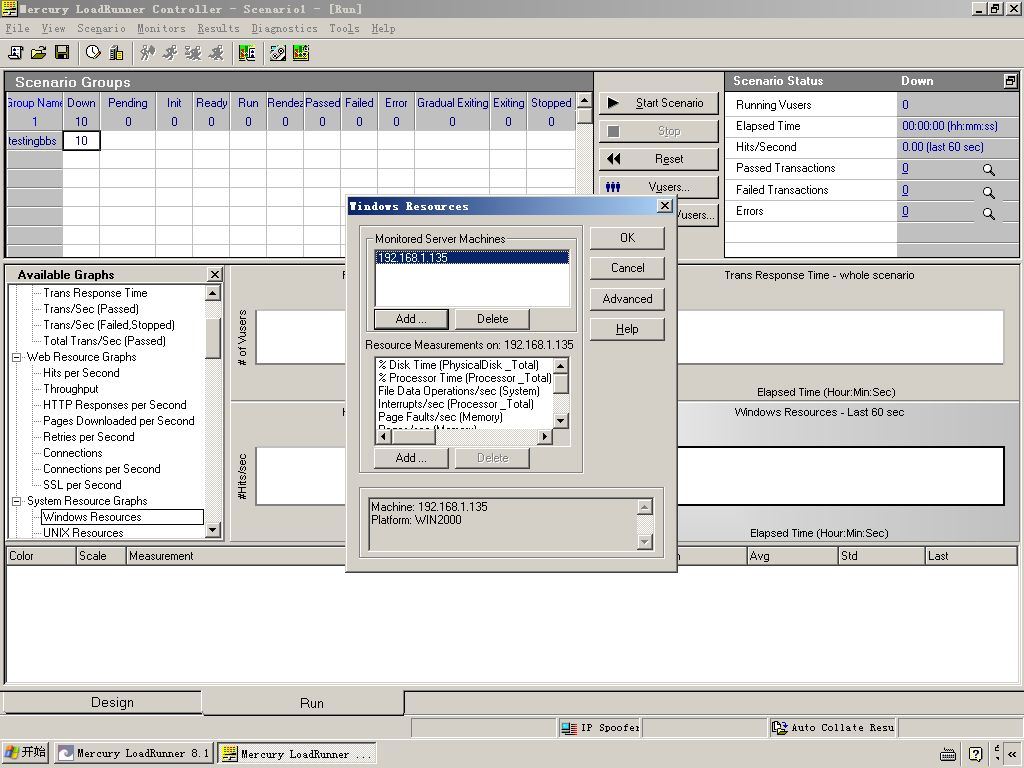Click the Start Scenario button
Viewport: 1024px width, 768px height.
(658, 103)
